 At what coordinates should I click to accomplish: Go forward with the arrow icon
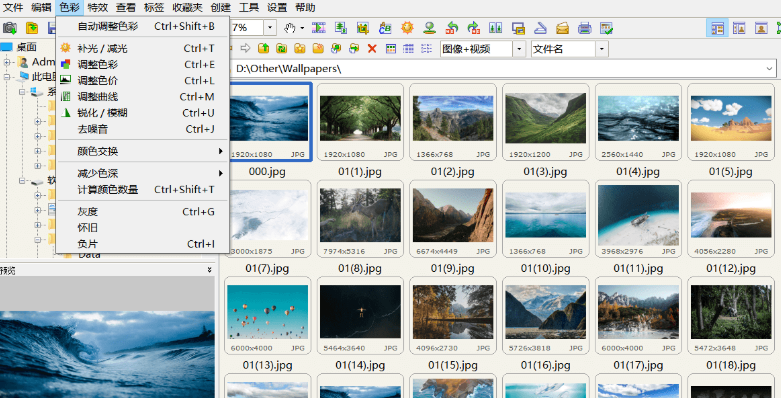point(245,48)
